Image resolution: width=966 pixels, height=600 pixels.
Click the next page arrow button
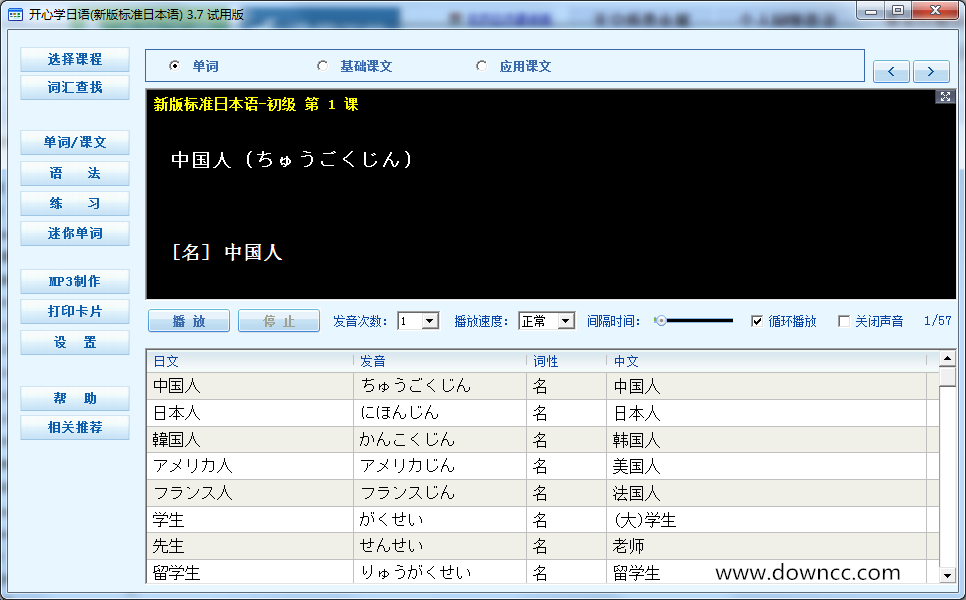point(931,71)
